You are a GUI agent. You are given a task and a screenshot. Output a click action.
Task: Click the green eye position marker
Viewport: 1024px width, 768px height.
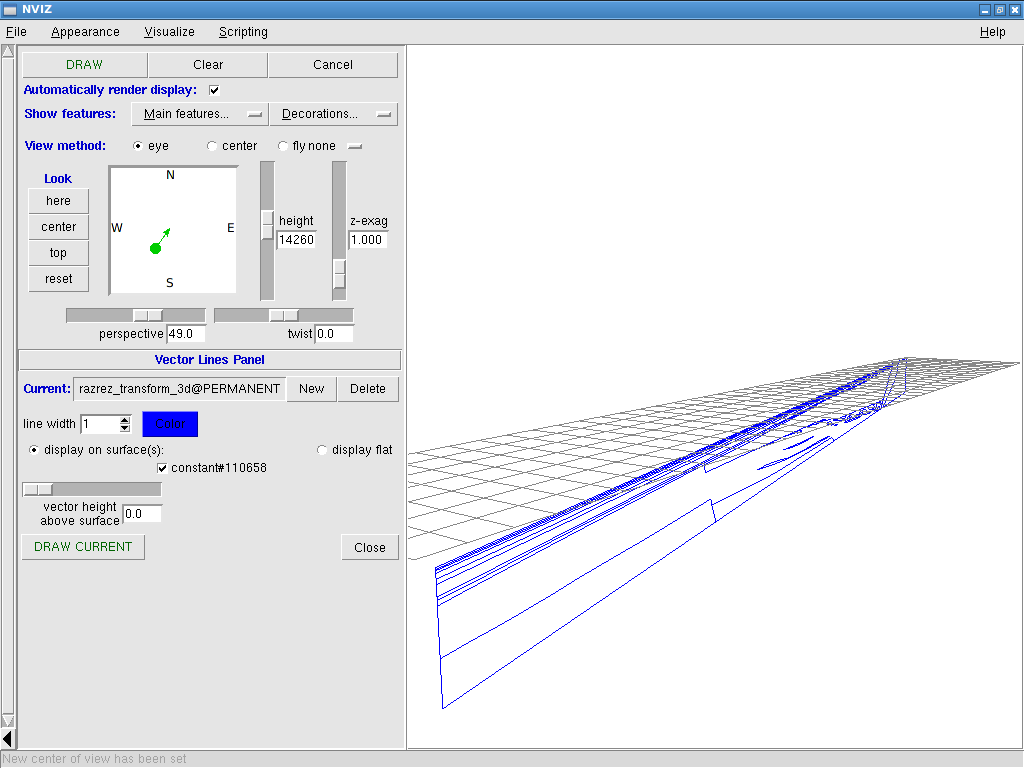coord(155,248)
